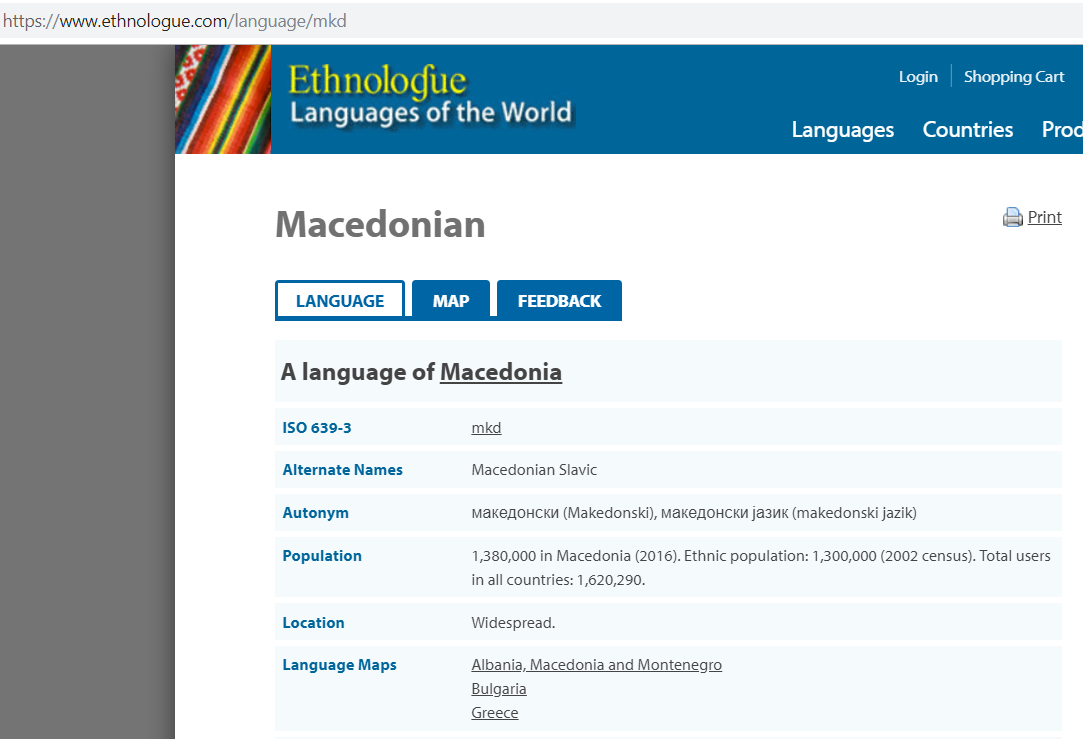Open the Languages navigation menu
The height and width of the screenshot is (739, 1083).
pos(843,130)
